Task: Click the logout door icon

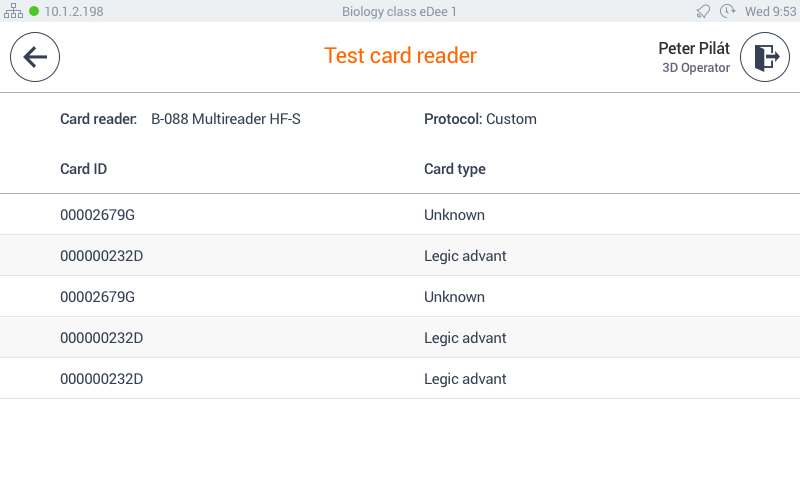Action: click(x=765, y=57)
